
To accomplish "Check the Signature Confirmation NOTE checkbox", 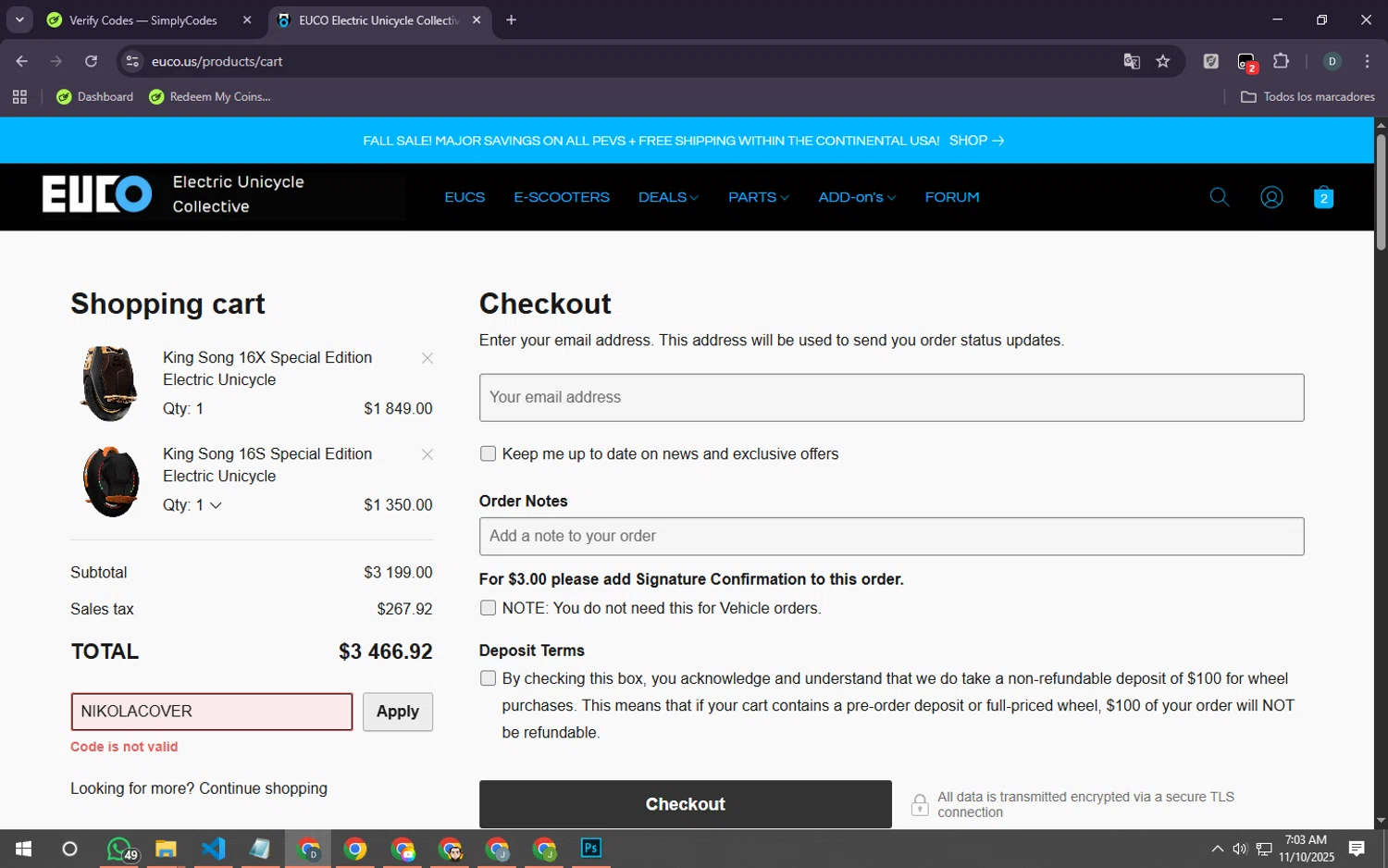I will pyautogui.click(x=488, y=608).
